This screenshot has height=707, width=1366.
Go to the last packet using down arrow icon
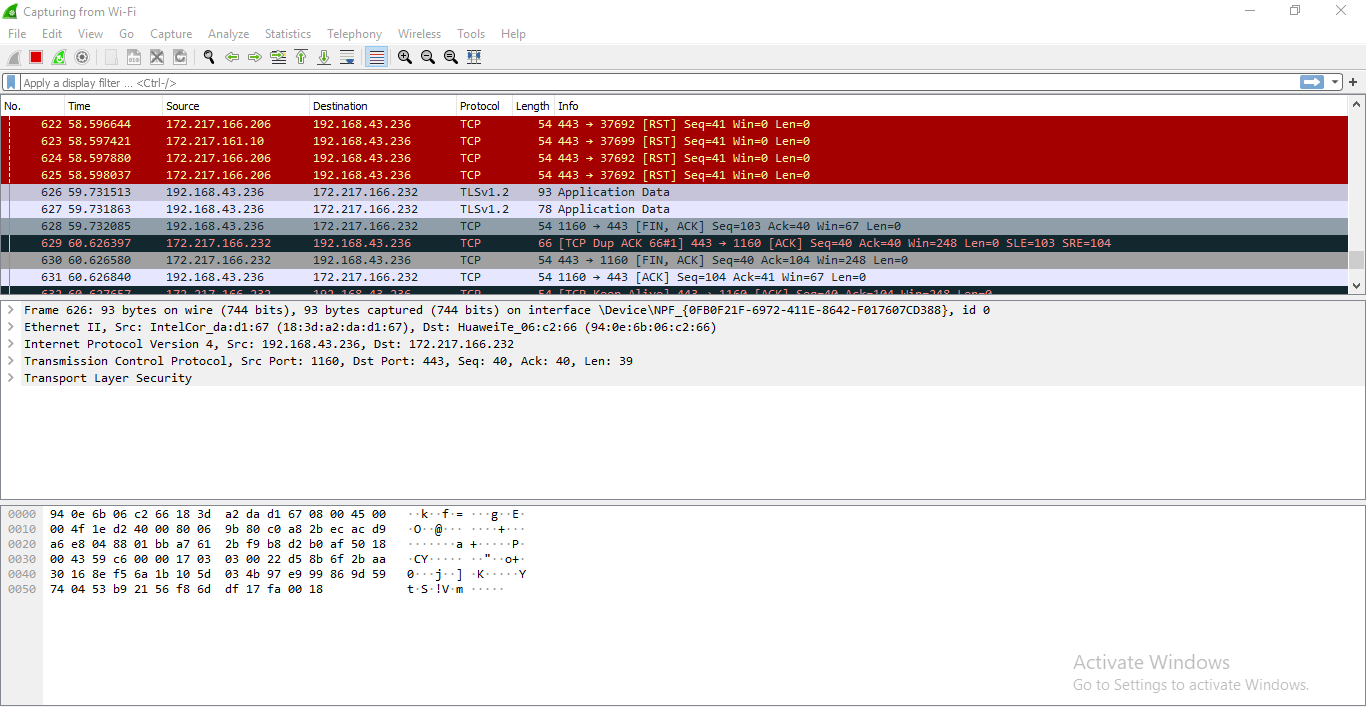click(x=324, y=57)
